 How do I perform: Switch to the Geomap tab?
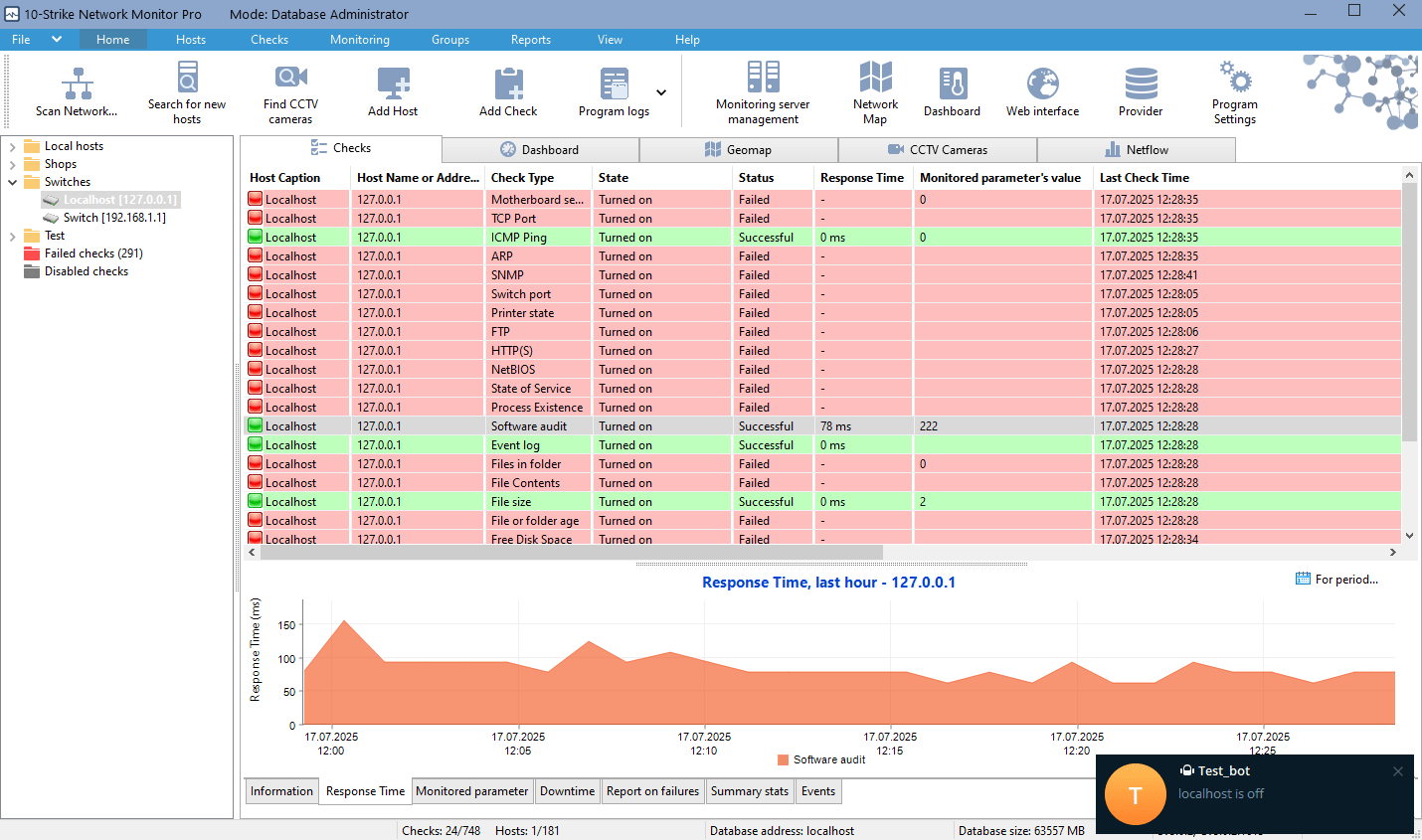(x=739, y=150)
